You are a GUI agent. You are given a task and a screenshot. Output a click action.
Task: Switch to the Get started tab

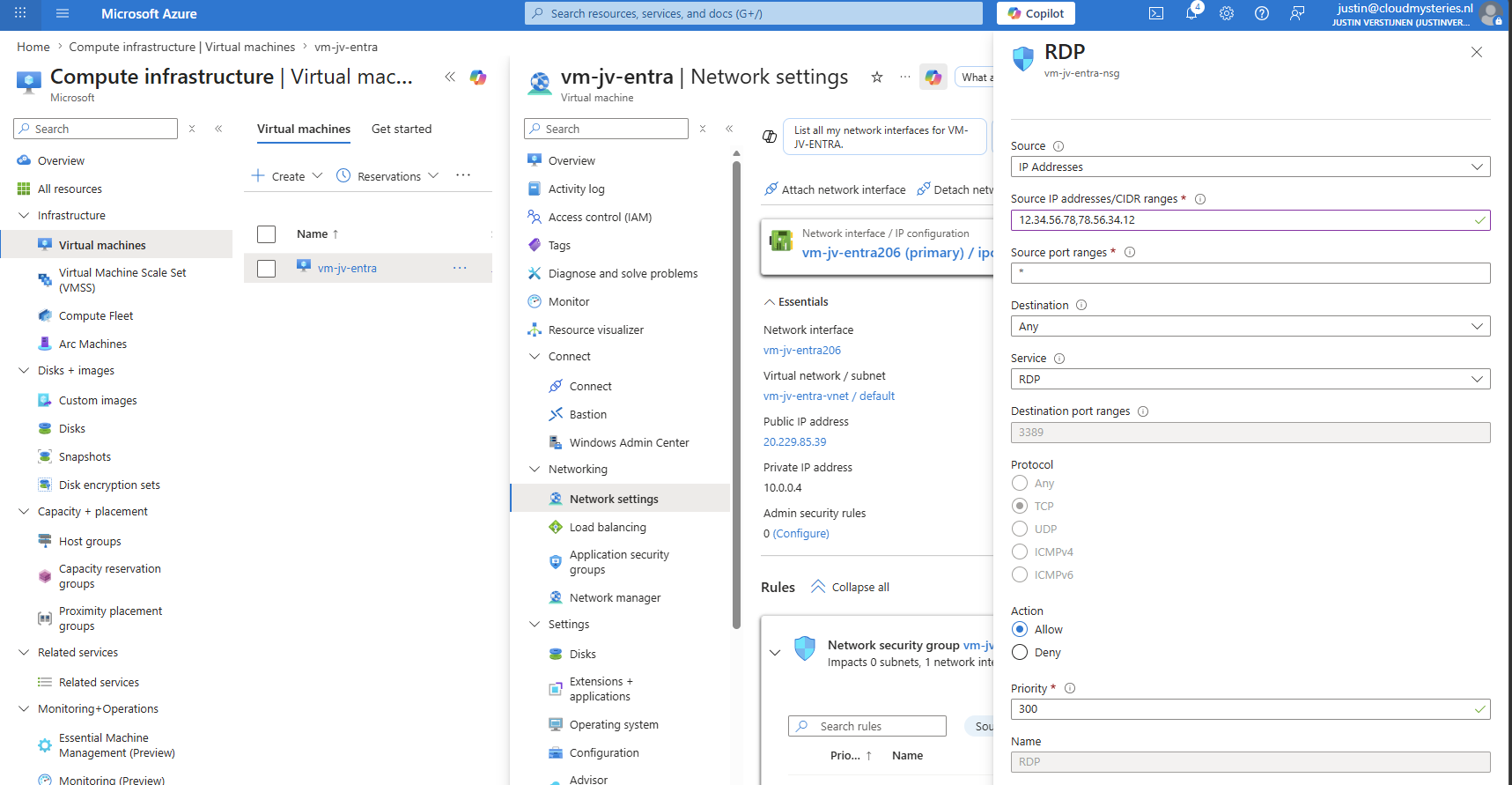click(402, 129)
